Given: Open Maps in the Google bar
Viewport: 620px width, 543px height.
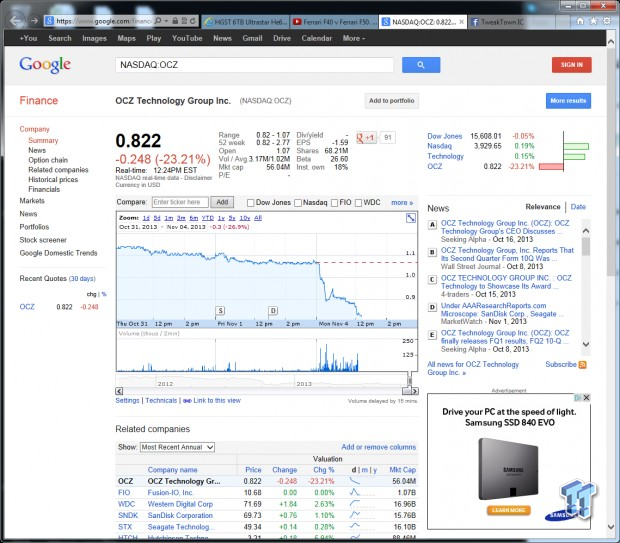Looking at the screenshot, I should (x=127, y=38).
